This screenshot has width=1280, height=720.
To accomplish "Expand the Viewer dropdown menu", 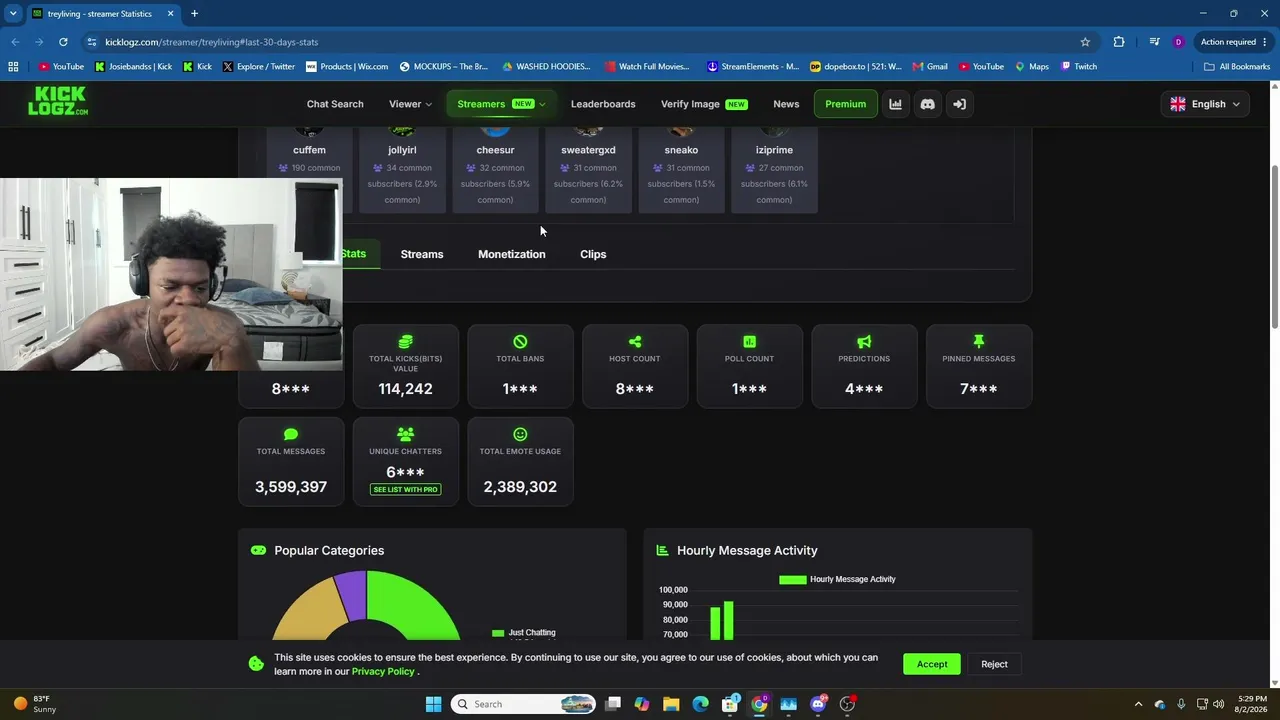I will coord(410,104).
